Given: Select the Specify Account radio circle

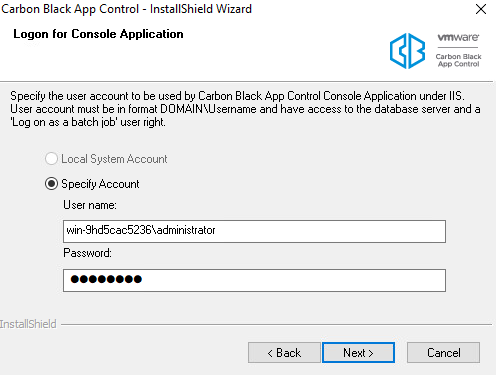Looking at the screenshot, I should pos(51,184).
